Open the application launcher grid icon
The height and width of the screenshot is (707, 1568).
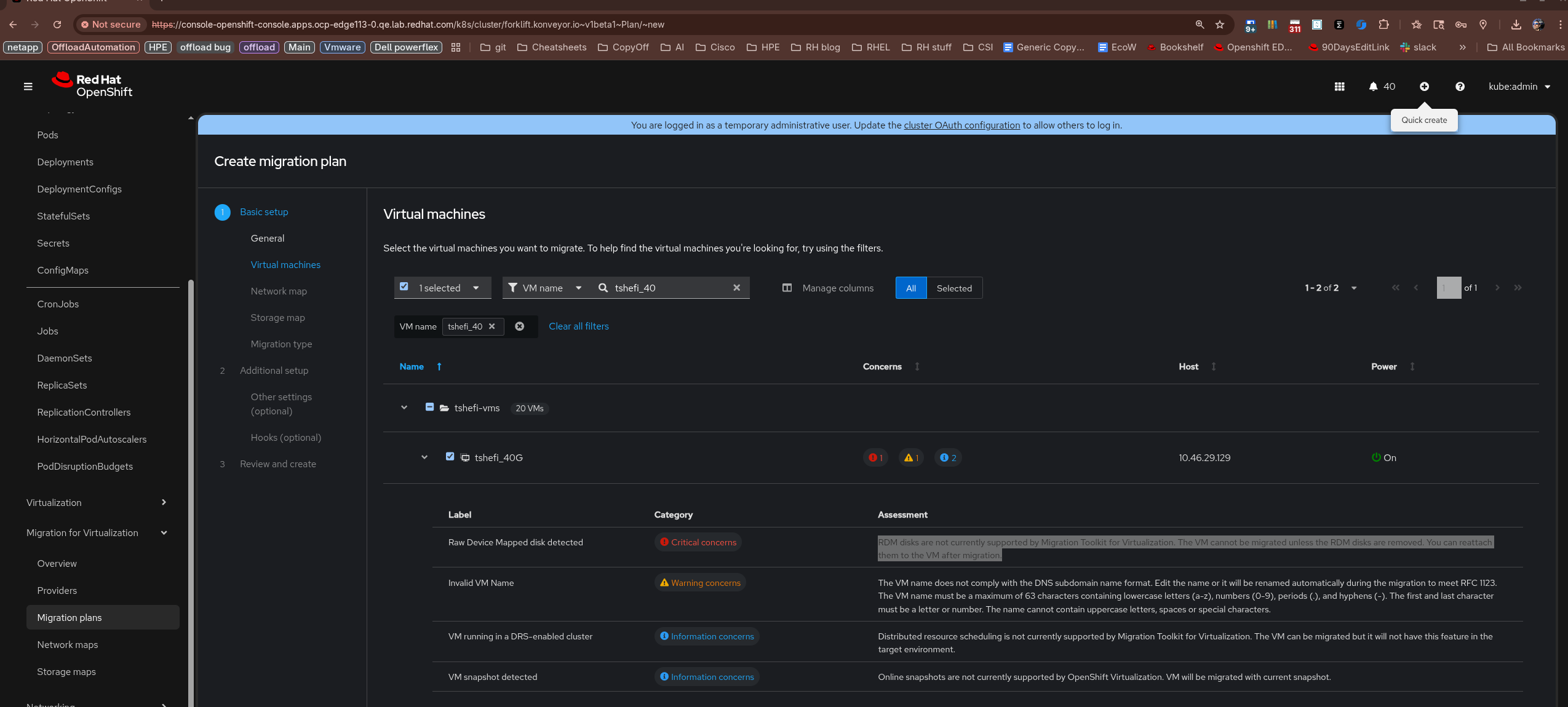[x=1339, y=87]
